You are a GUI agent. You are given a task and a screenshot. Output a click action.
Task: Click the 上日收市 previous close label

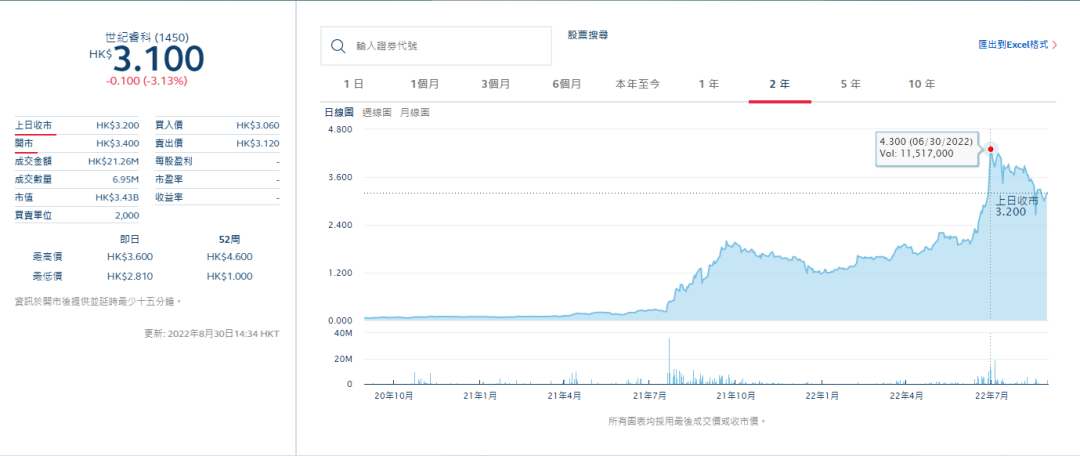tap(33, 125)
